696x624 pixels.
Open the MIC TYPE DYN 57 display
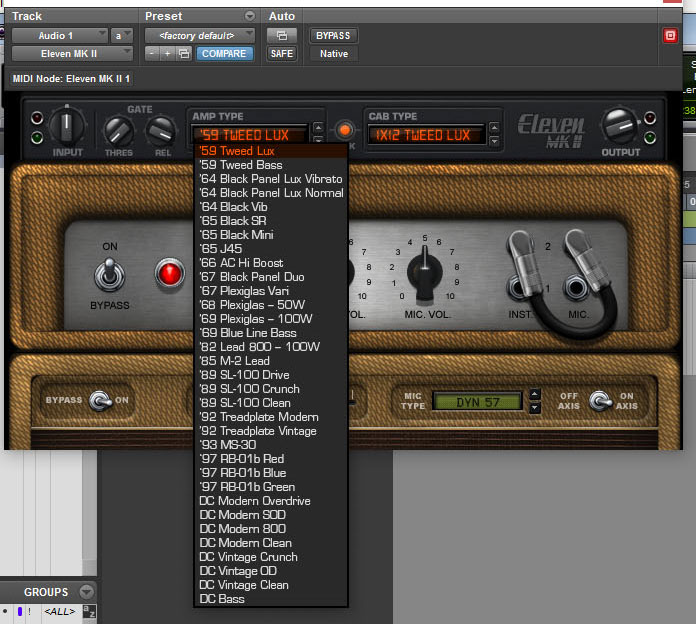[x=478, y=402]
